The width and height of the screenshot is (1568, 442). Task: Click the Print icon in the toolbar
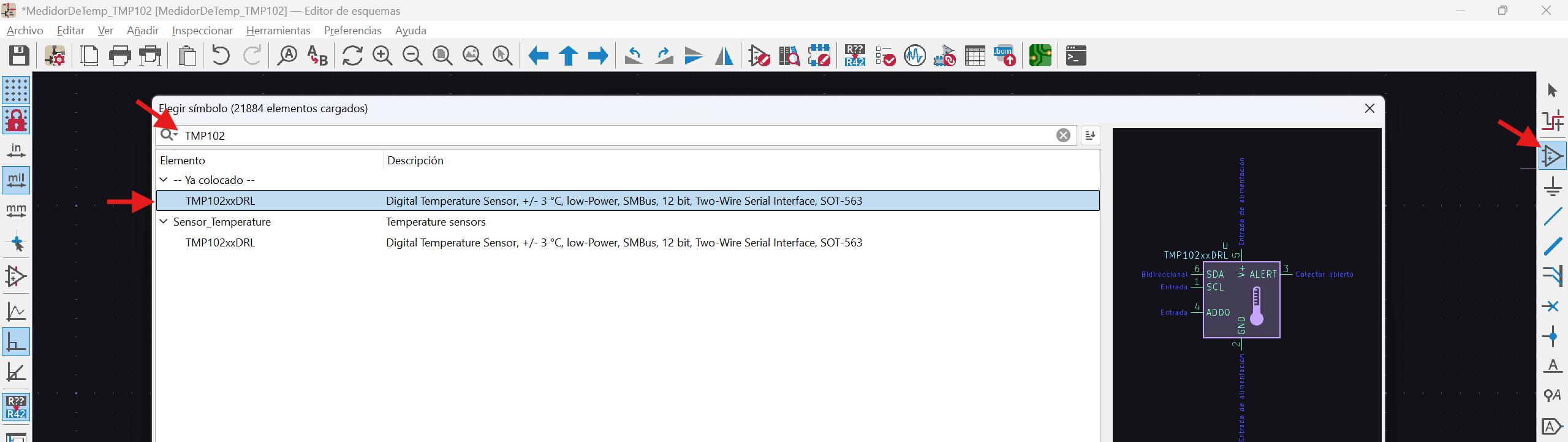(x=119, y=56)
